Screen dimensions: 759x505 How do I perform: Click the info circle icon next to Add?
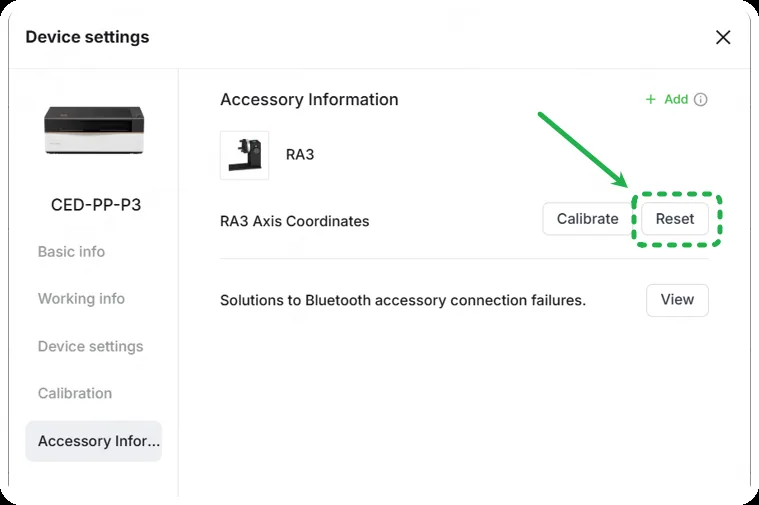click(x=700, y=99)
